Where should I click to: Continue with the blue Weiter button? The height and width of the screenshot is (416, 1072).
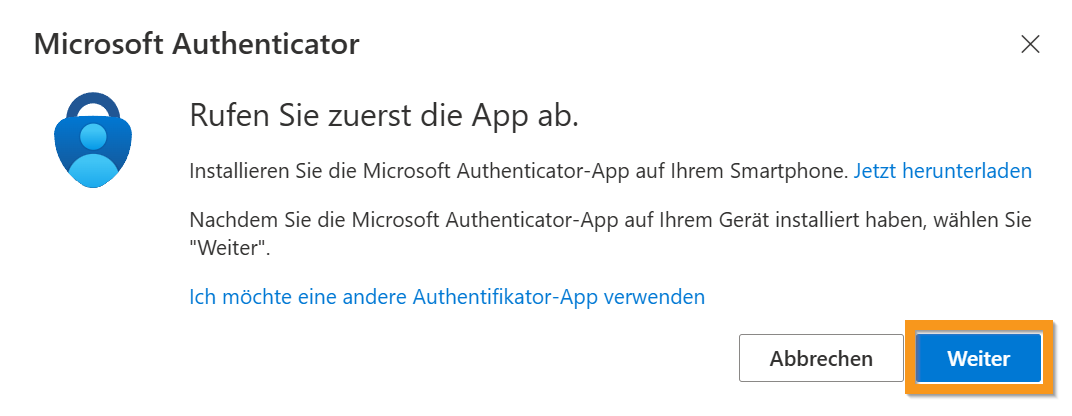click(x=979, y=358)
